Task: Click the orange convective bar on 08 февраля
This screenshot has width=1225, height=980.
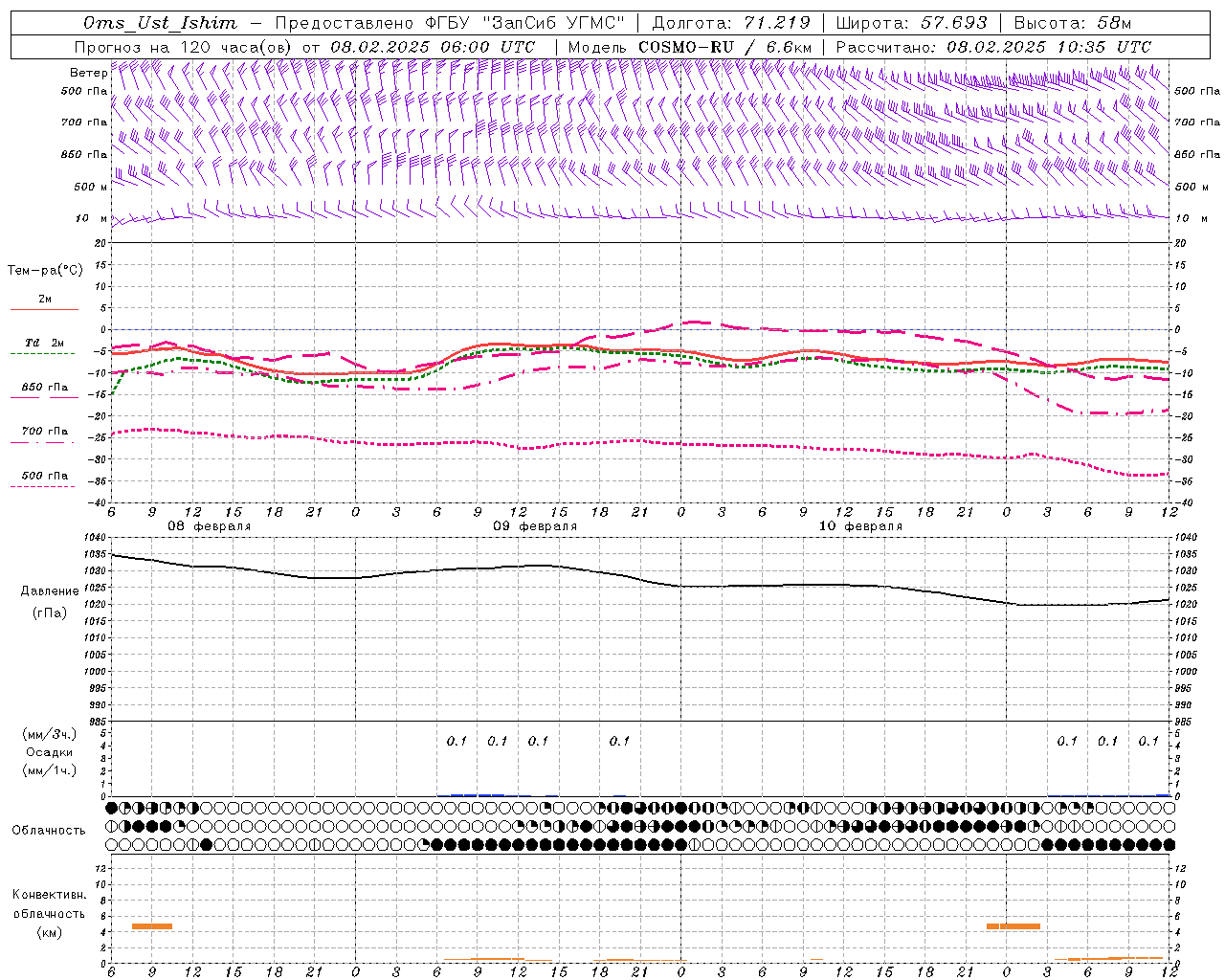Action: 152,925
